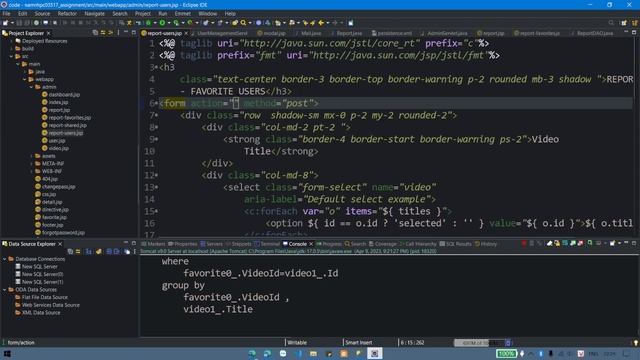The height and width of the screenshot is (360, 640).
Task: Click the Quick Access search icon
Action: point(611,23)
